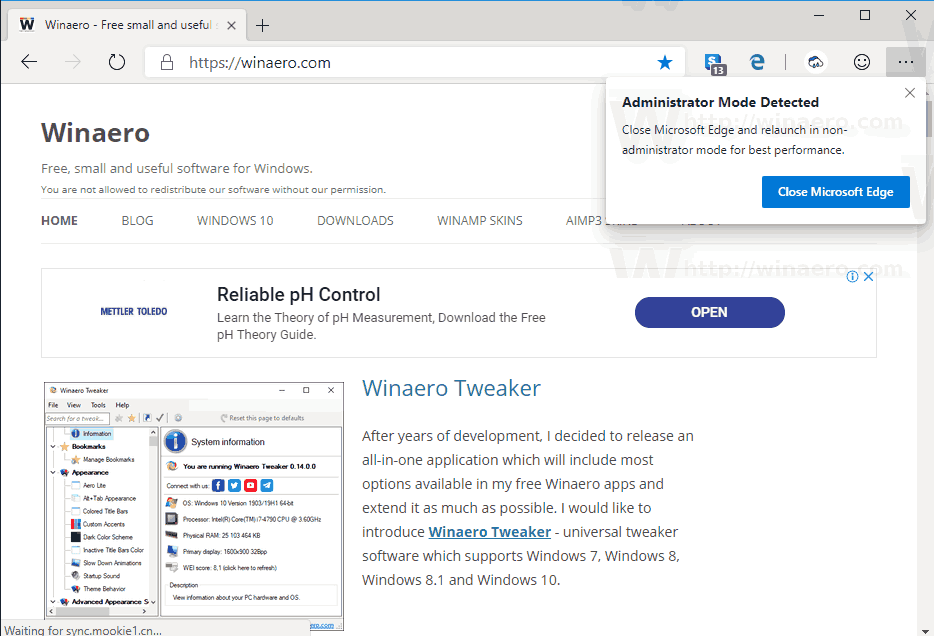Select Startup Sound in the Tweaker tree
Image resolution: width=934 pixels, height=636 pixels.
(x=101, y=576)
